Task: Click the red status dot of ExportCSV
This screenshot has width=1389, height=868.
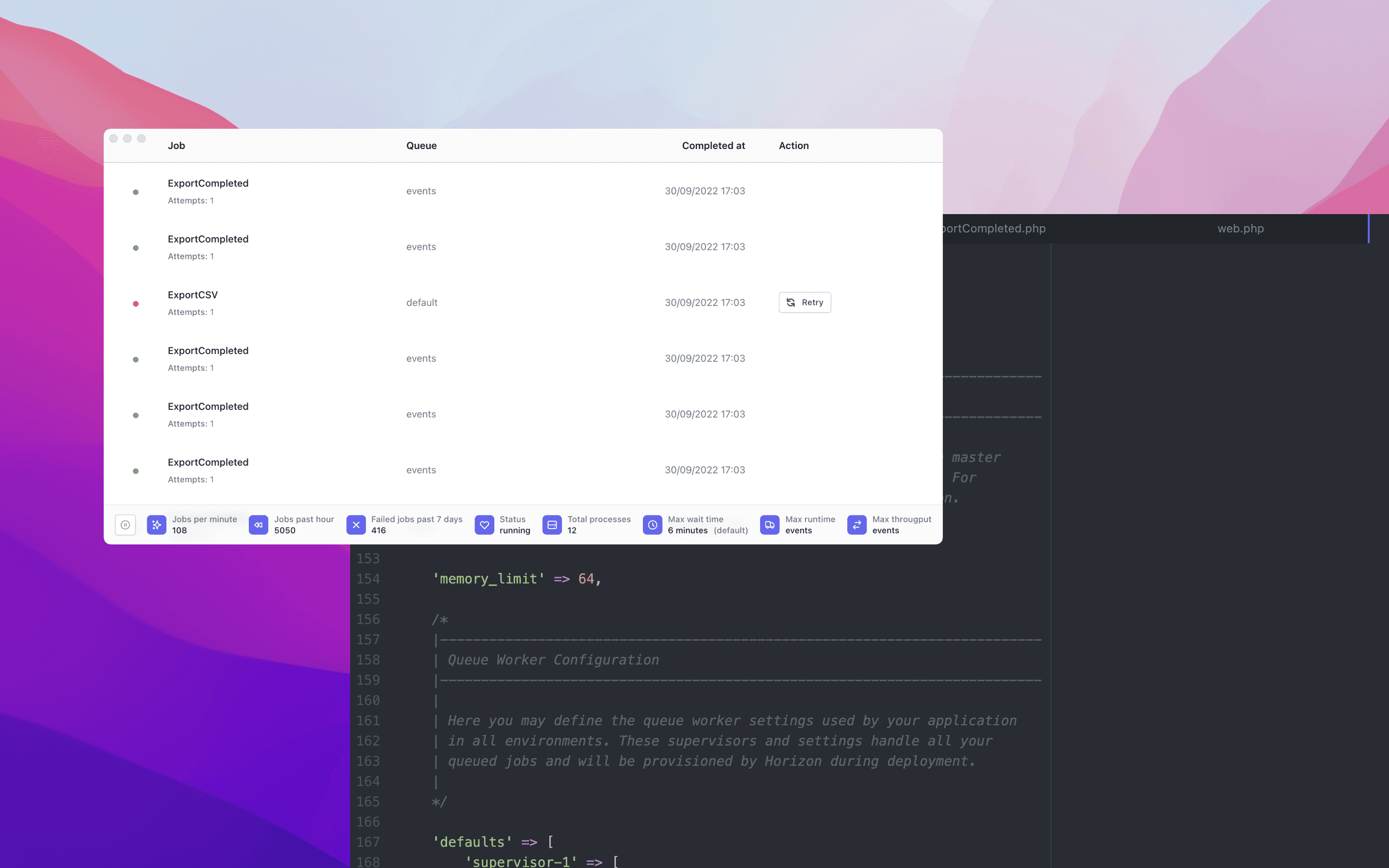Action: [136, 304]
